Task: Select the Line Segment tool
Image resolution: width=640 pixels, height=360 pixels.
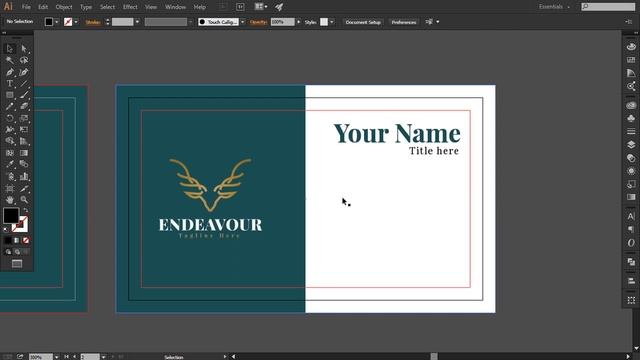Action: click(24, 84)
